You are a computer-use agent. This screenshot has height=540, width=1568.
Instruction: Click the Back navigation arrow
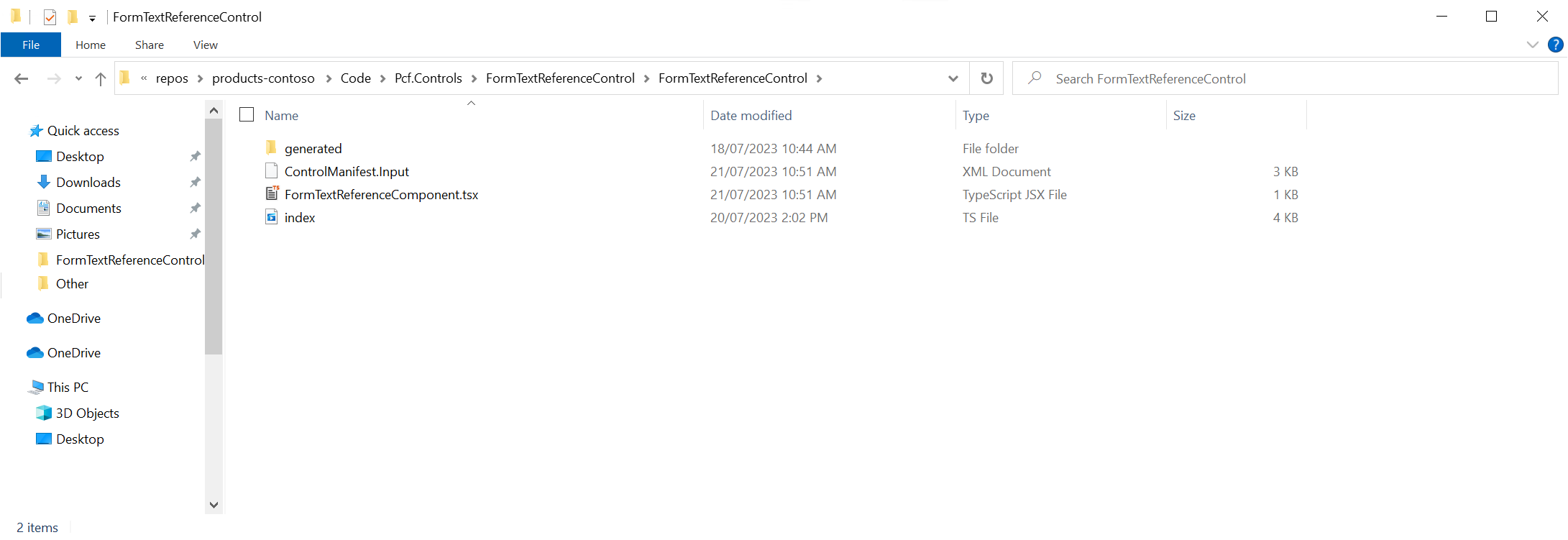pyautogui.click(x=22, y=79)
